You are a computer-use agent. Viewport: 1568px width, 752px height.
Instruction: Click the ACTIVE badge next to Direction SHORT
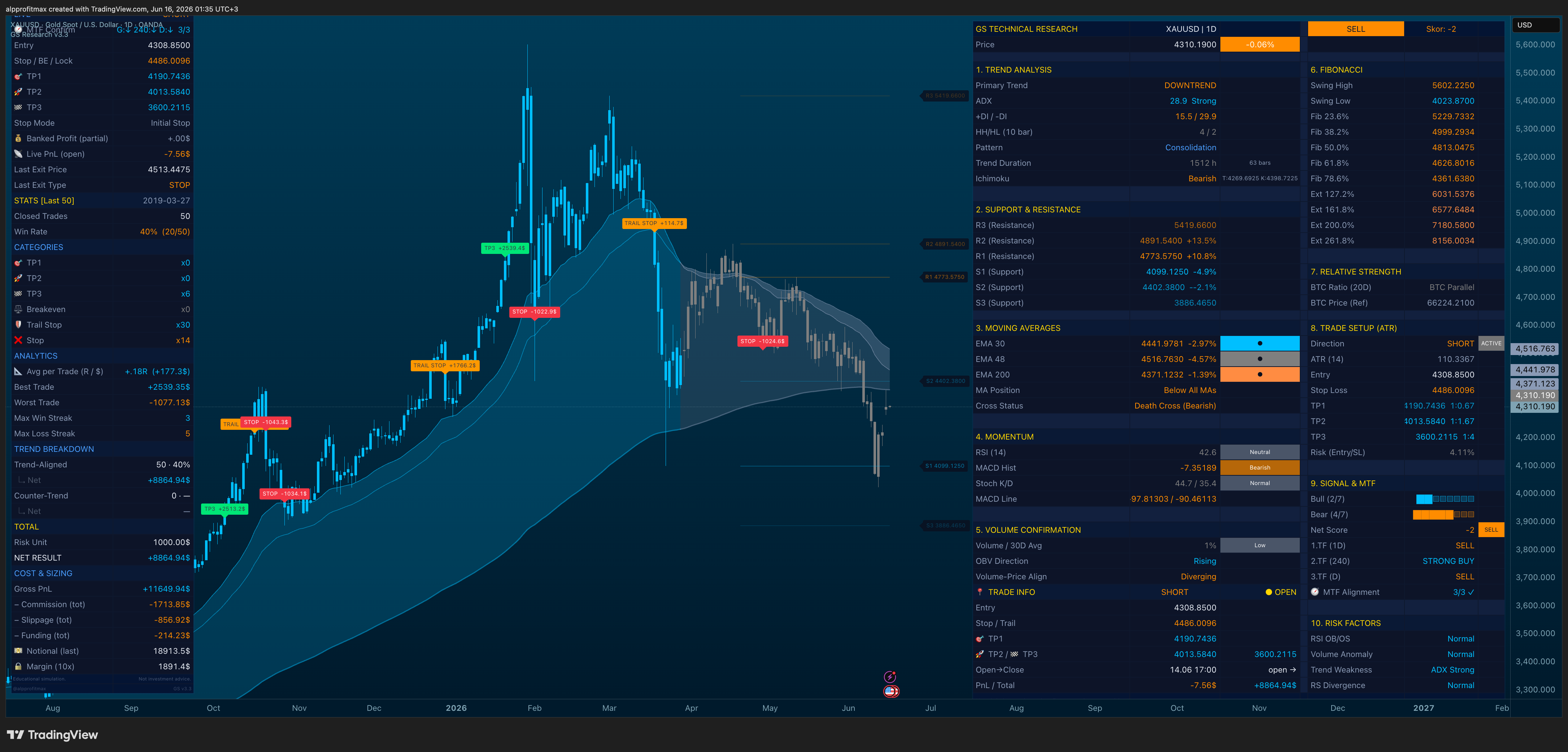1491,343
